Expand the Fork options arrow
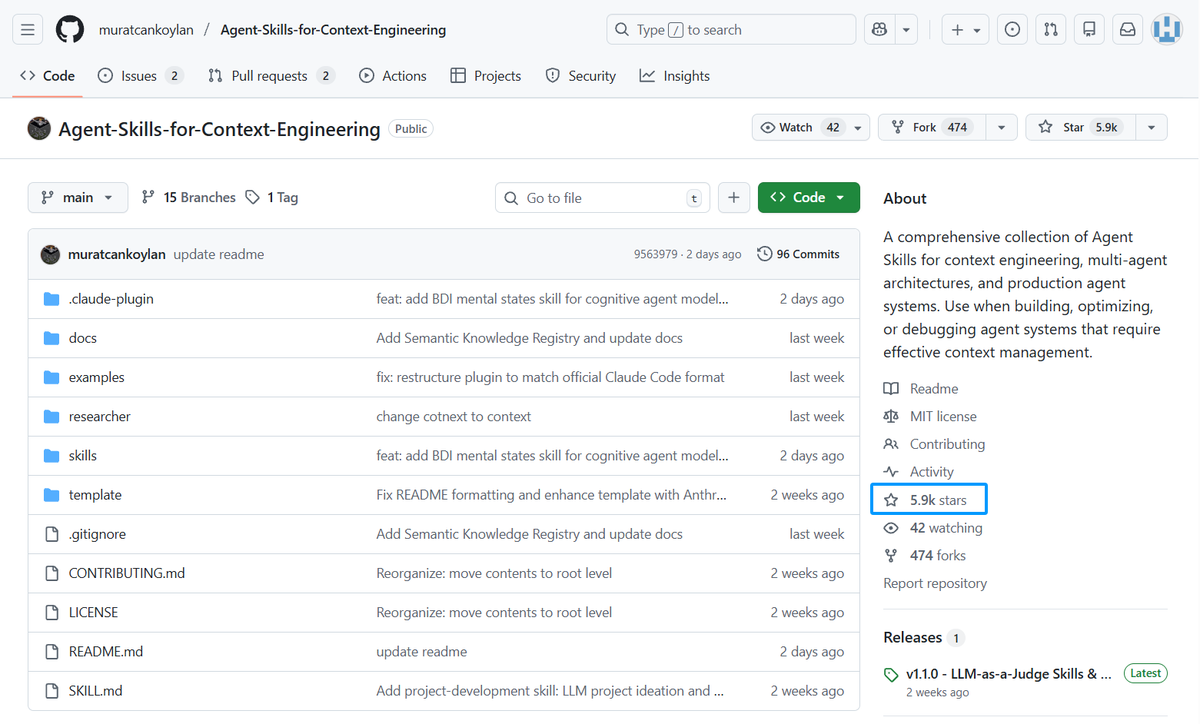The height and width of the screenshot is (724, 1200). click(x=1001, y=128)
